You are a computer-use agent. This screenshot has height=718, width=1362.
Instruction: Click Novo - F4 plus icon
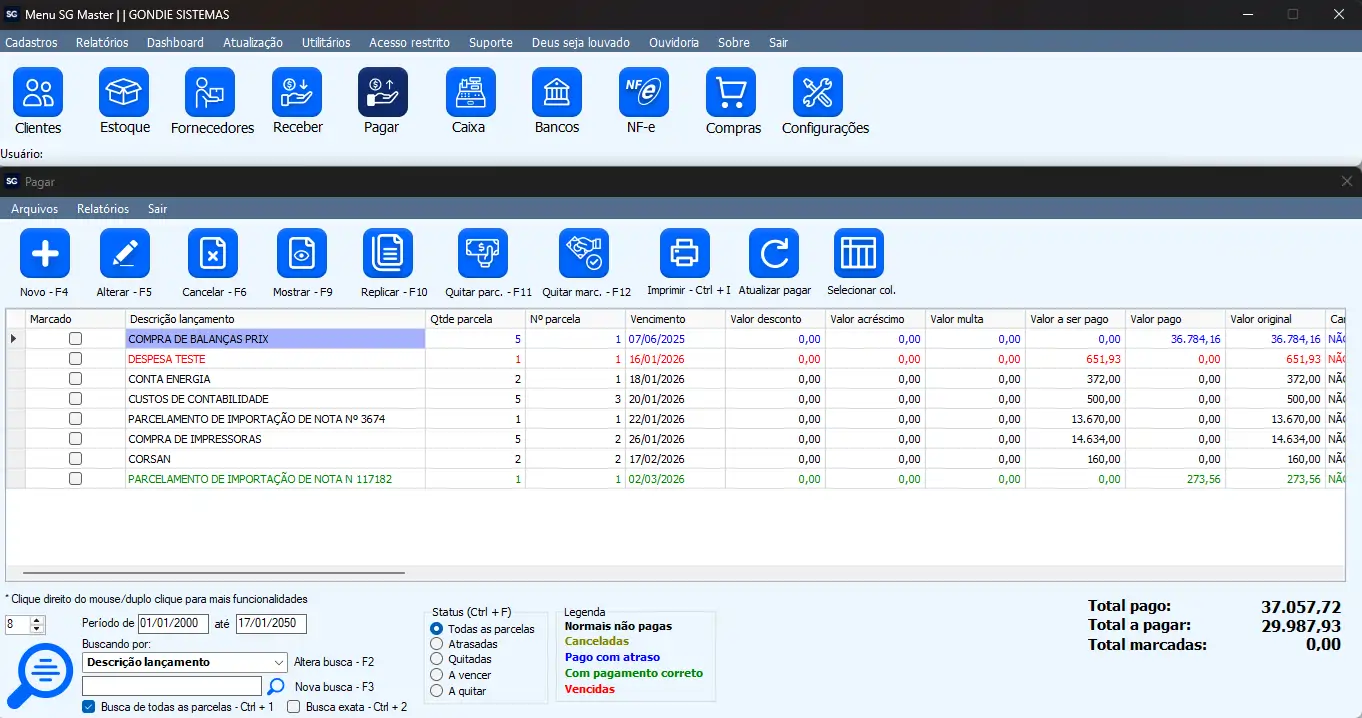click(x=45, y=254)
